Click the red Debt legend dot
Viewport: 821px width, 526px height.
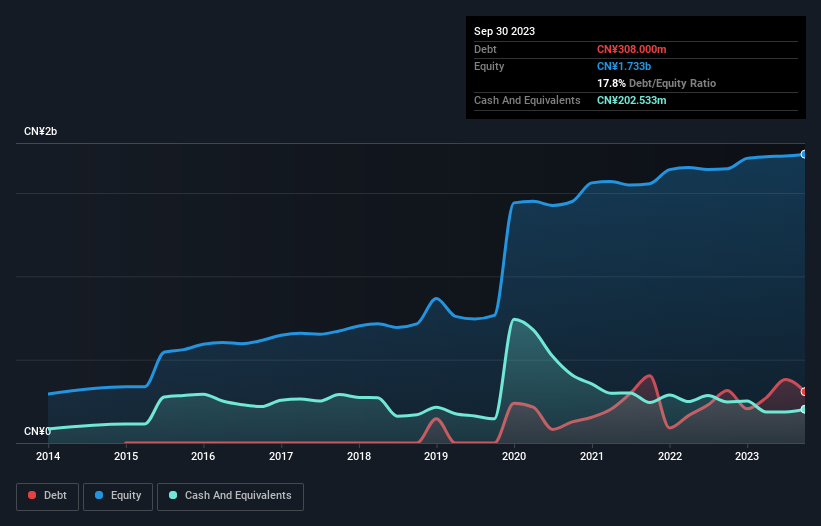pyautogui.click(x=32, y=495)
